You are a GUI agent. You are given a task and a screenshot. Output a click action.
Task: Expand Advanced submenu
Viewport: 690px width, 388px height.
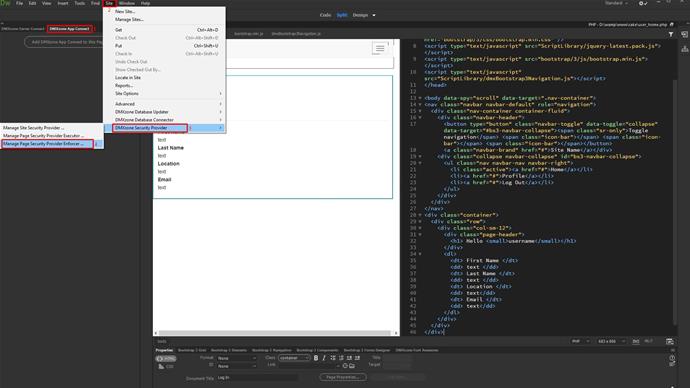tap(164, 104)
